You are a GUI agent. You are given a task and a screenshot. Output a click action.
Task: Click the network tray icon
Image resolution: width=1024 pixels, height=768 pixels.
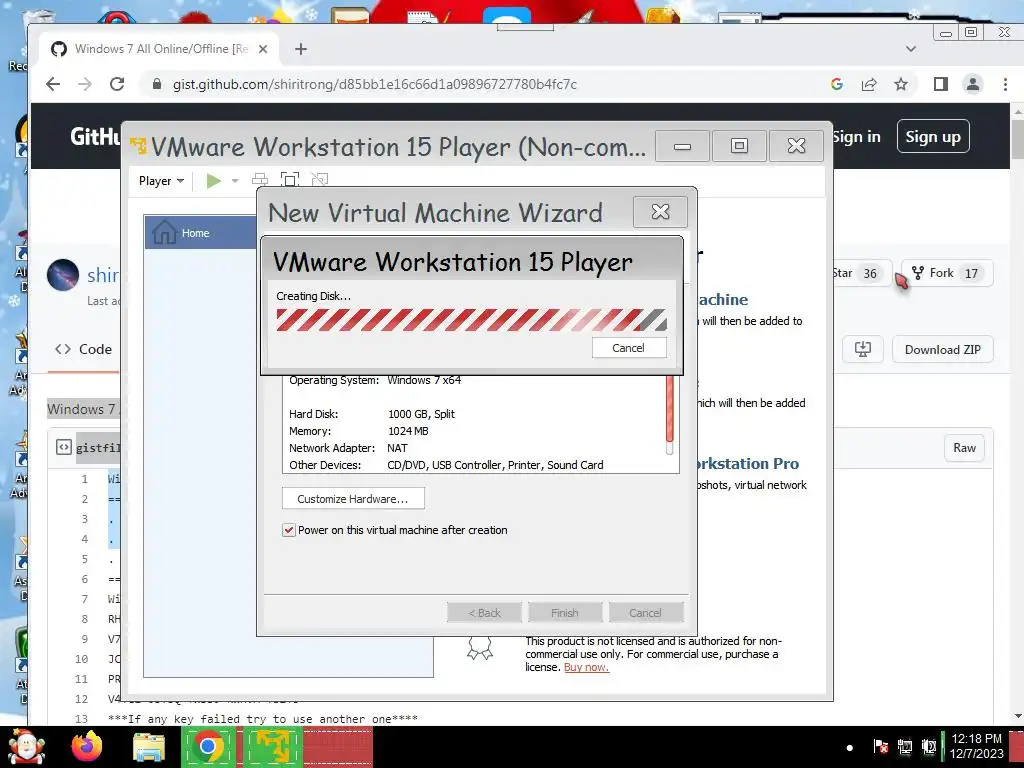(x=904, y=747)
